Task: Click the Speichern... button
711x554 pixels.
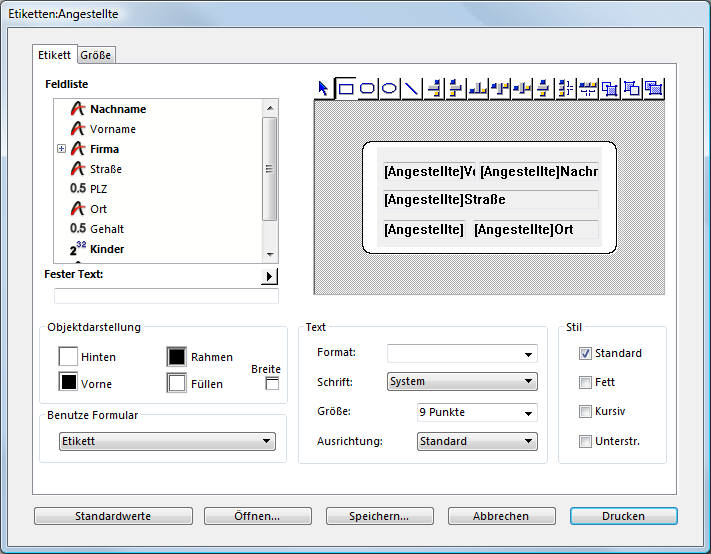Action: point(380,516)
